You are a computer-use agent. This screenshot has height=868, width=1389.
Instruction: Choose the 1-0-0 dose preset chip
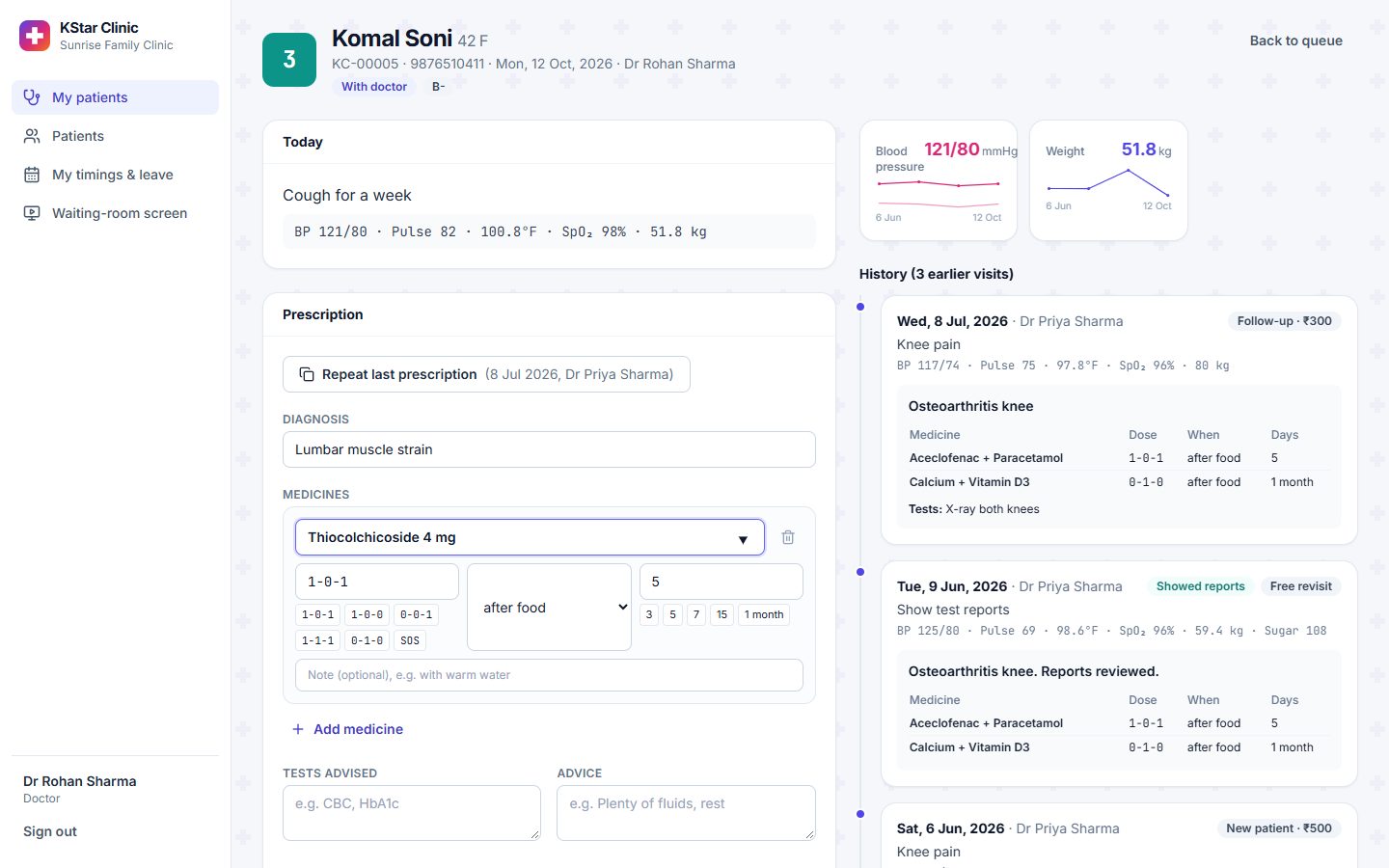pyautogui.click(x=367, y=614)
